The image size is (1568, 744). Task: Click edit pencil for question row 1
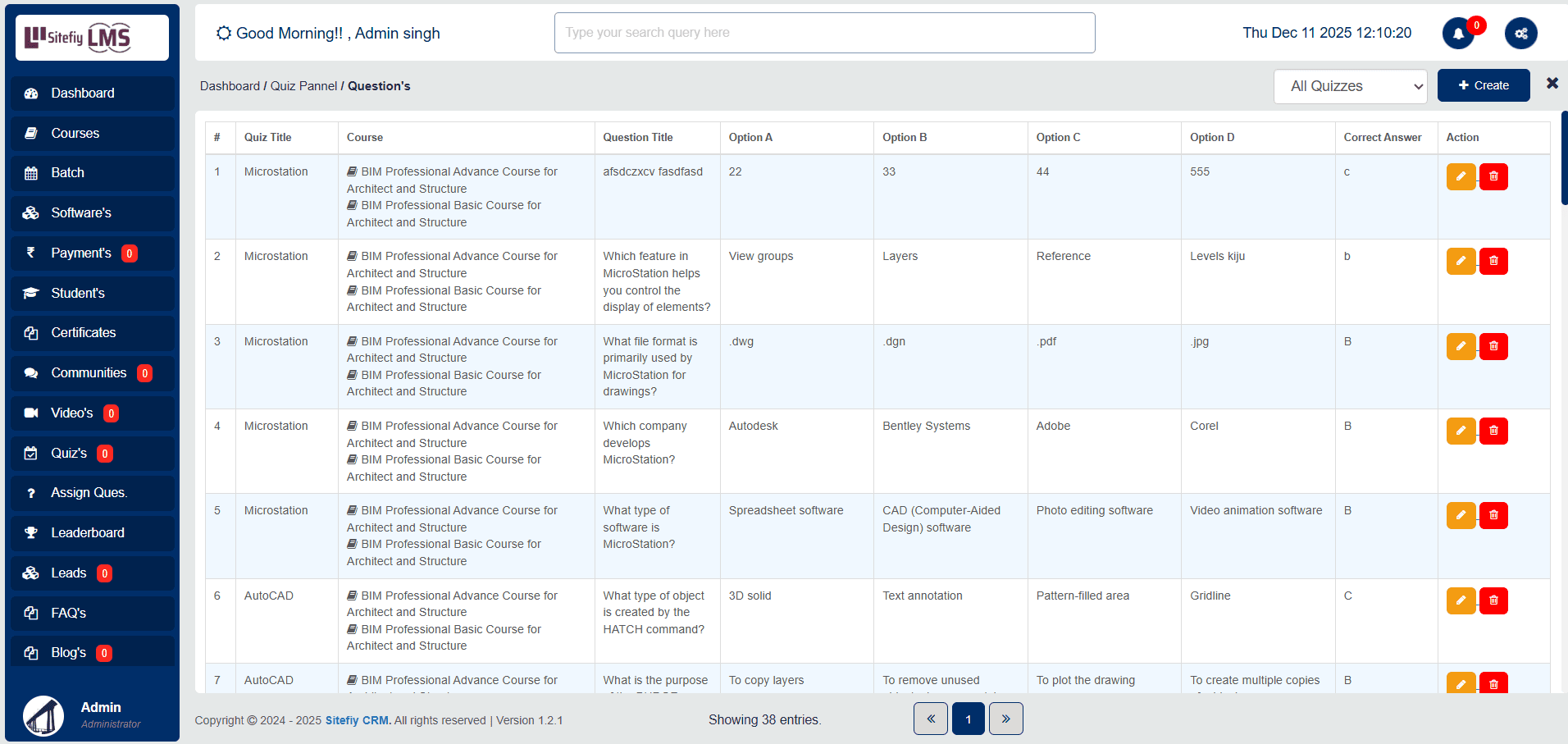pos(1461,176)
